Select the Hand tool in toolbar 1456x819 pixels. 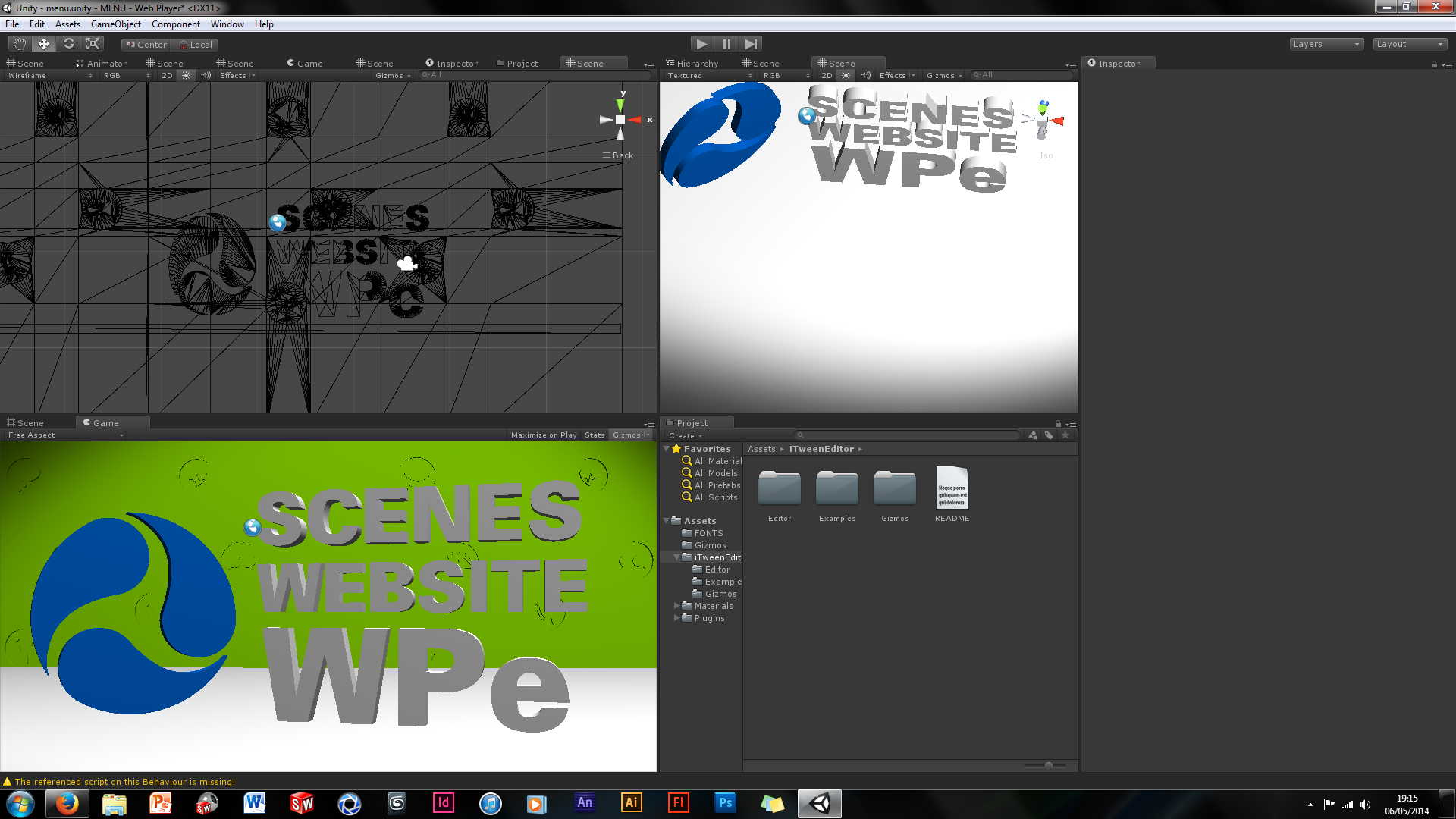coord(20,44)
